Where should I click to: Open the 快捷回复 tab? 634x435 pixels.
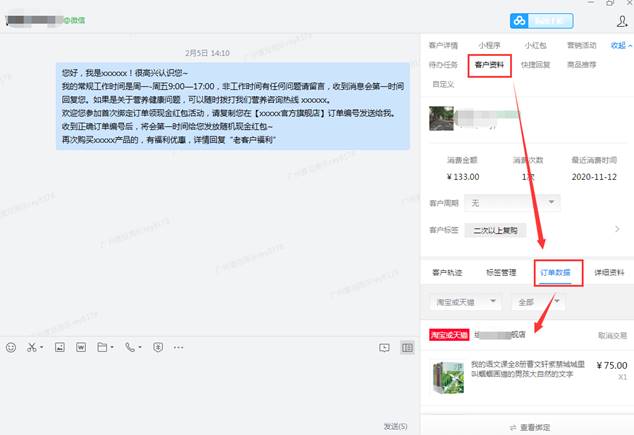pos(536,65)
